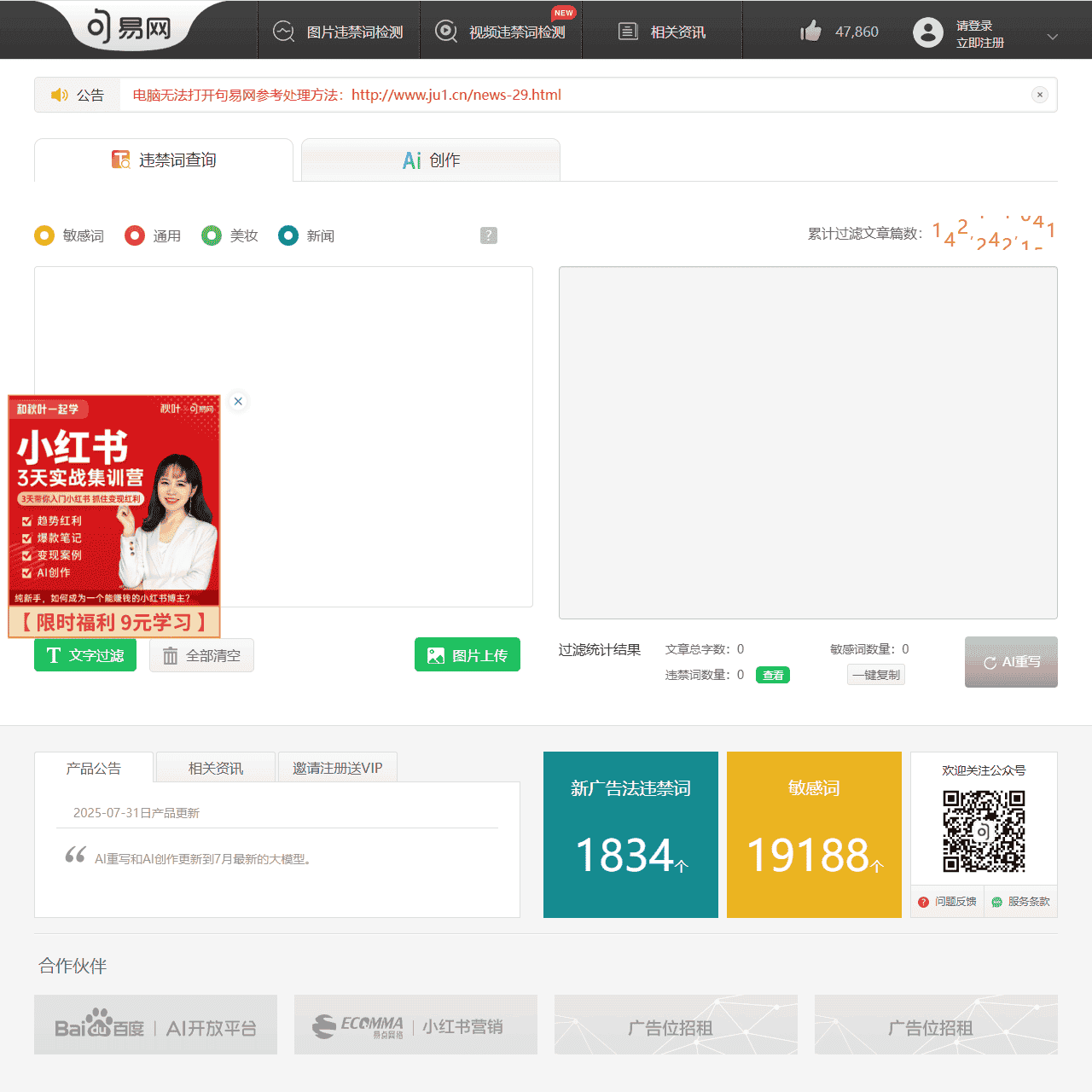Click the 一键复制 copy button
This screenshot has height=1092, width=1092.
click(x=875, y=674)
